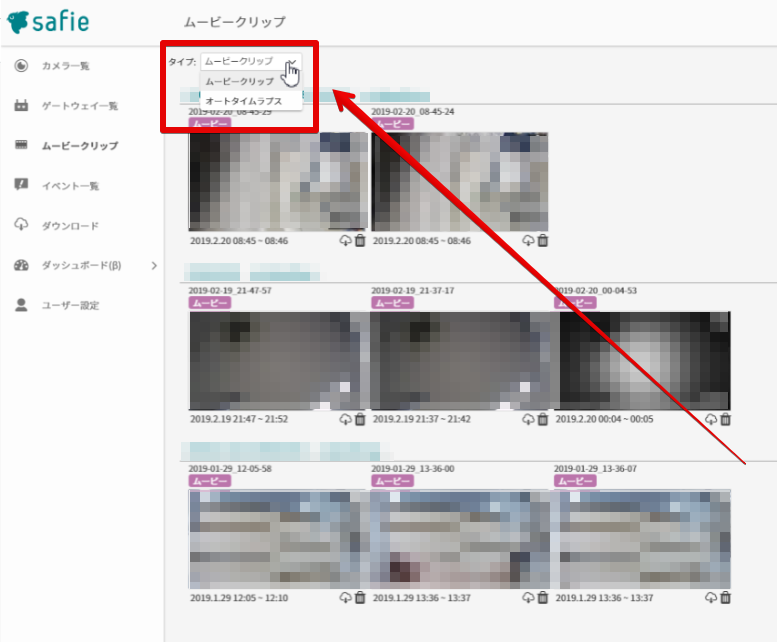This screenshot has width=777, height=642.
Task: Open the タイプ type dropdown
Action: coord(251,61)
